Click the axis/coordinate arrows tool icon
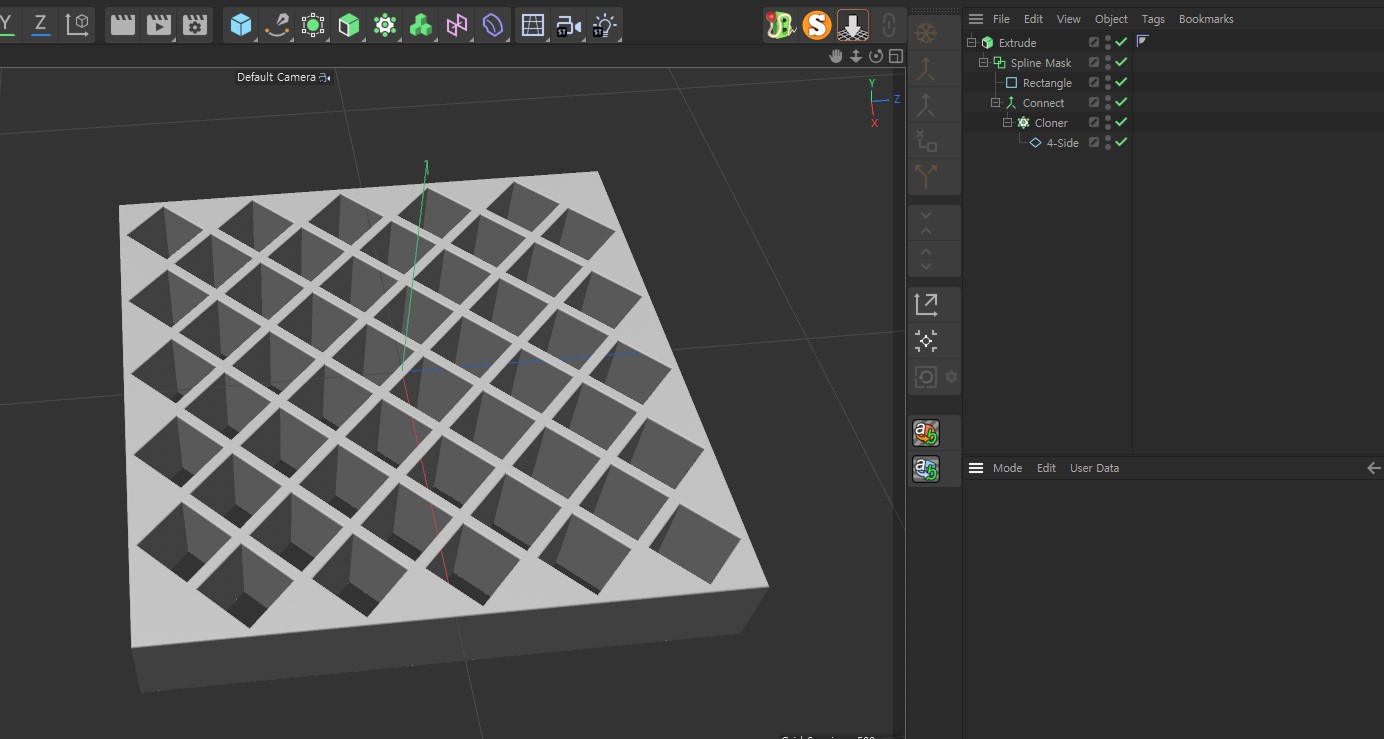 926,305
